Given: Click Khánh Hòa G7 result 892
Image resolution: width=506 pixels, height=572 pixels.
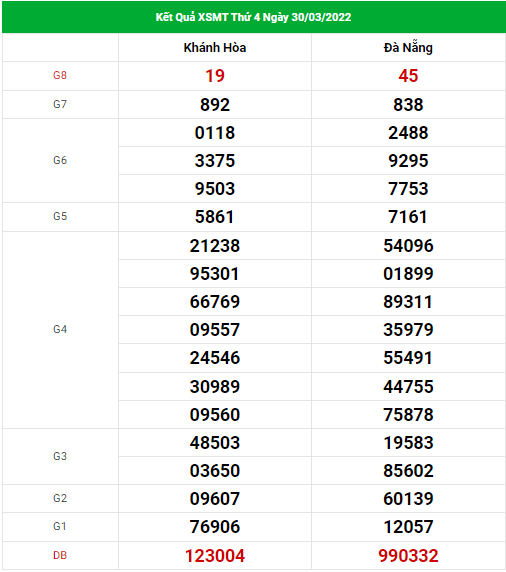Looking at the screenshot, I should (x=215, y=105).
